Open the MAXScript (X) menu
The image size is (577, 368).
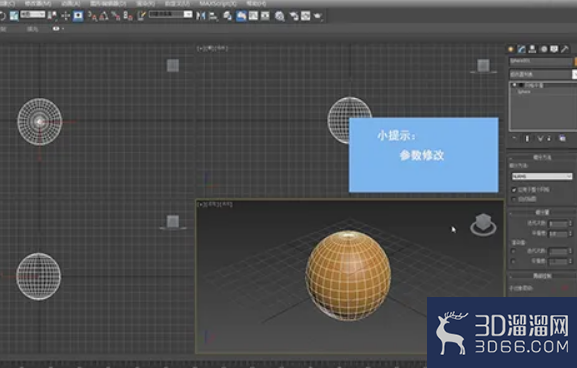point(218,3)
